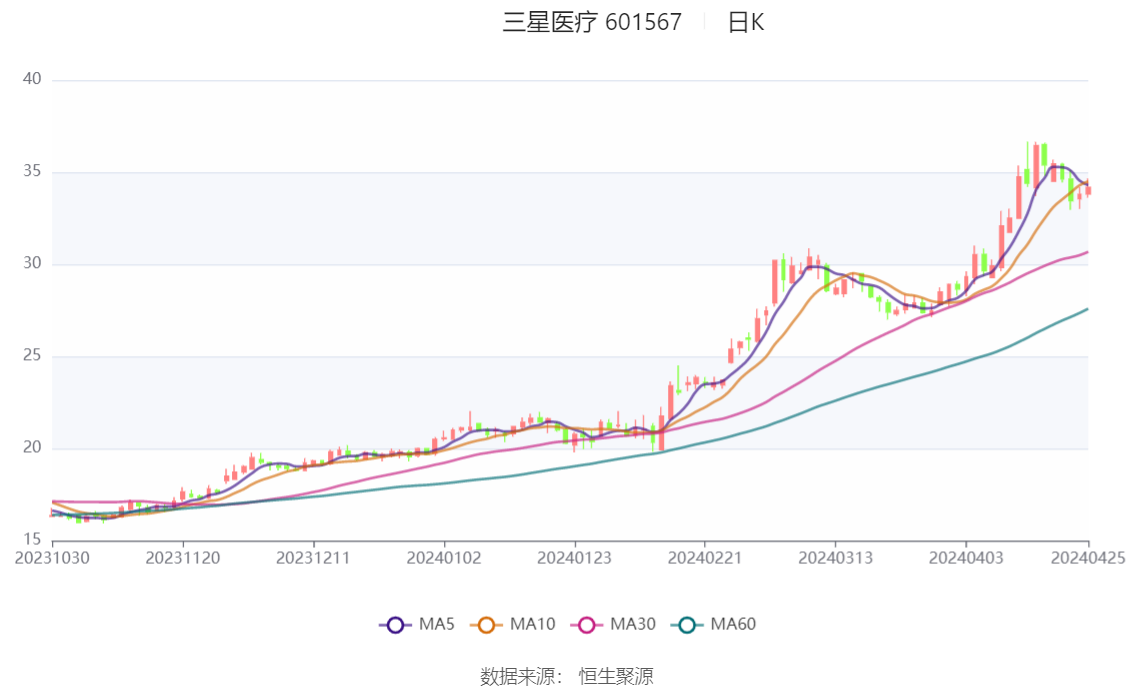Image resolution: width=1134 pixels, height=689 pixels.
Task: Click the y-axis value 25
Action: pos(32,356)
